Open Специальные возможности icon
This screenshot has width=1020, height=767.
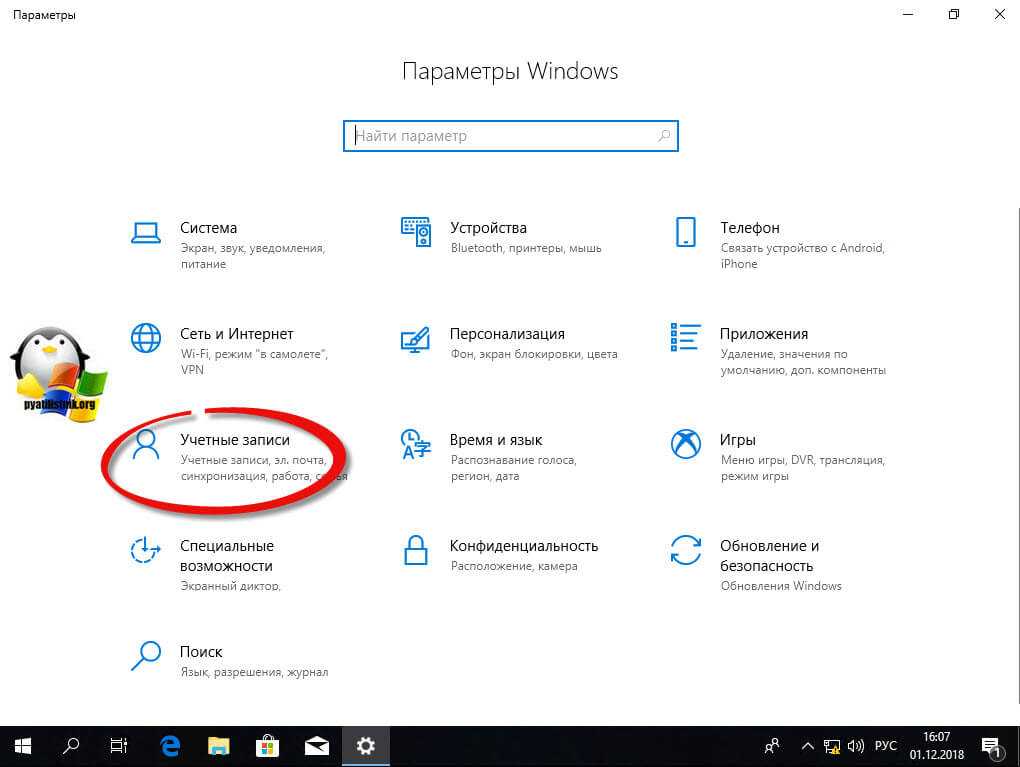click(x=146, y=550)
